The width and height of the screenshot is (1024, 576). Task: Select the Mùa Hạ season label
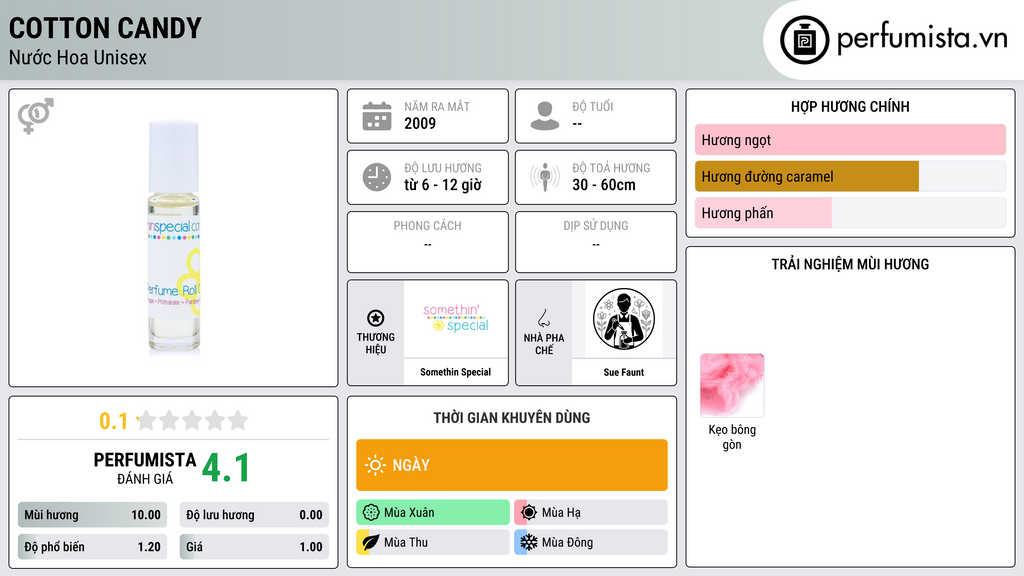pos(561,513)
